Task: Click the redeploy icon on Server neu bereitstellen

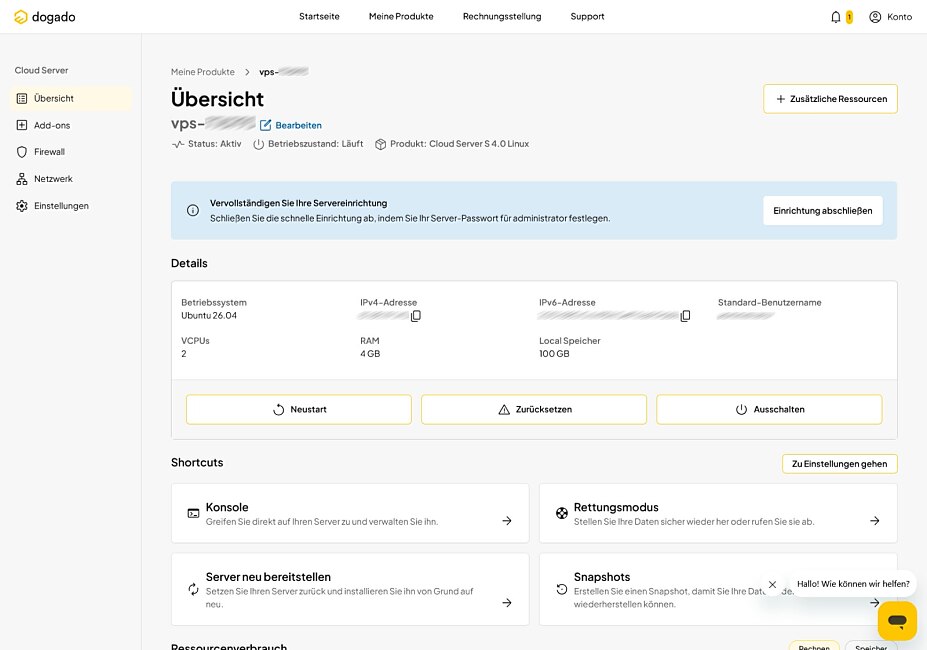Action: [x=193, y=589]
